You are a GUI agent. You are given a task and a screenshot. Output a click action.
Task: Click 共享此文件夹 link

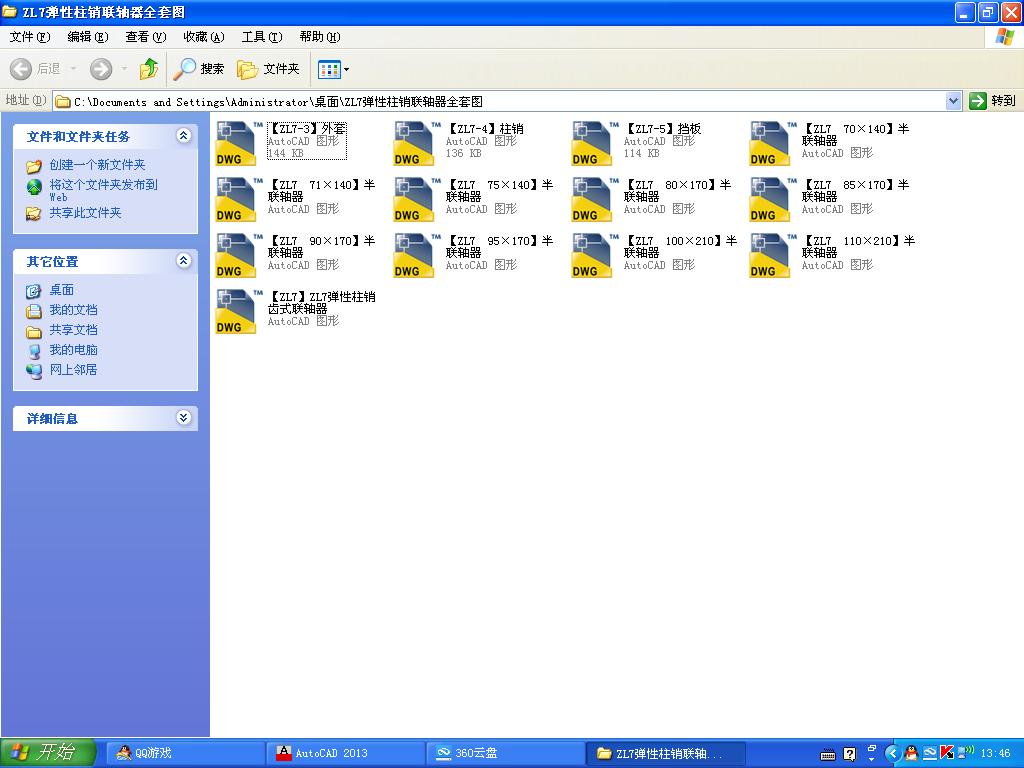[x=86, y=213]
